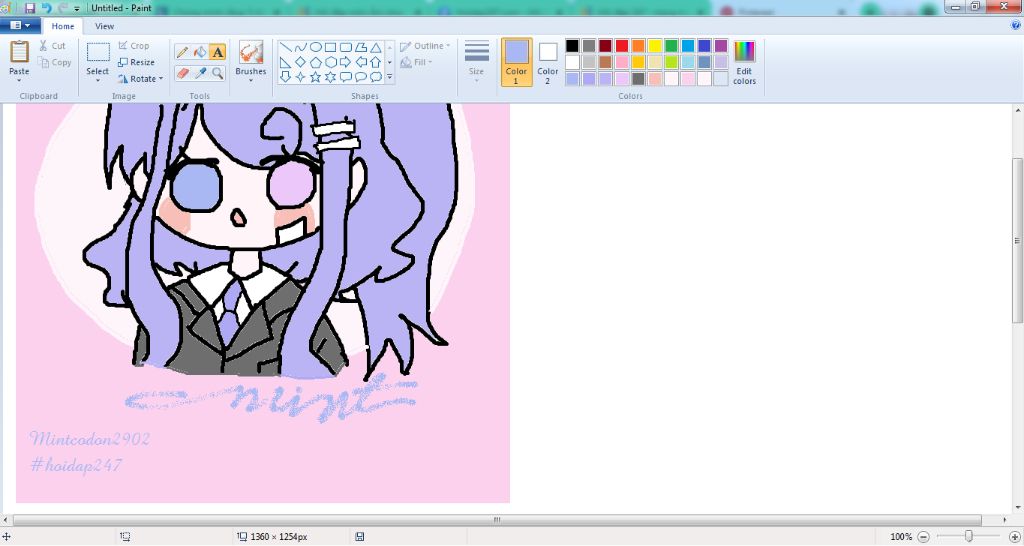Screen dimensions: 1024x546
Task: Open the shape Outline dropdown
Action: 425,46
